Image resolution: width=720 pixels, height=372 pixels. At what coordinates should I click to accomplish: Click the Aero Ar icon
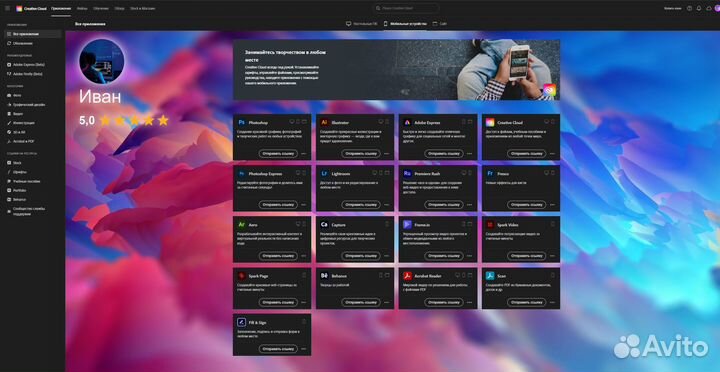[242, 225]
